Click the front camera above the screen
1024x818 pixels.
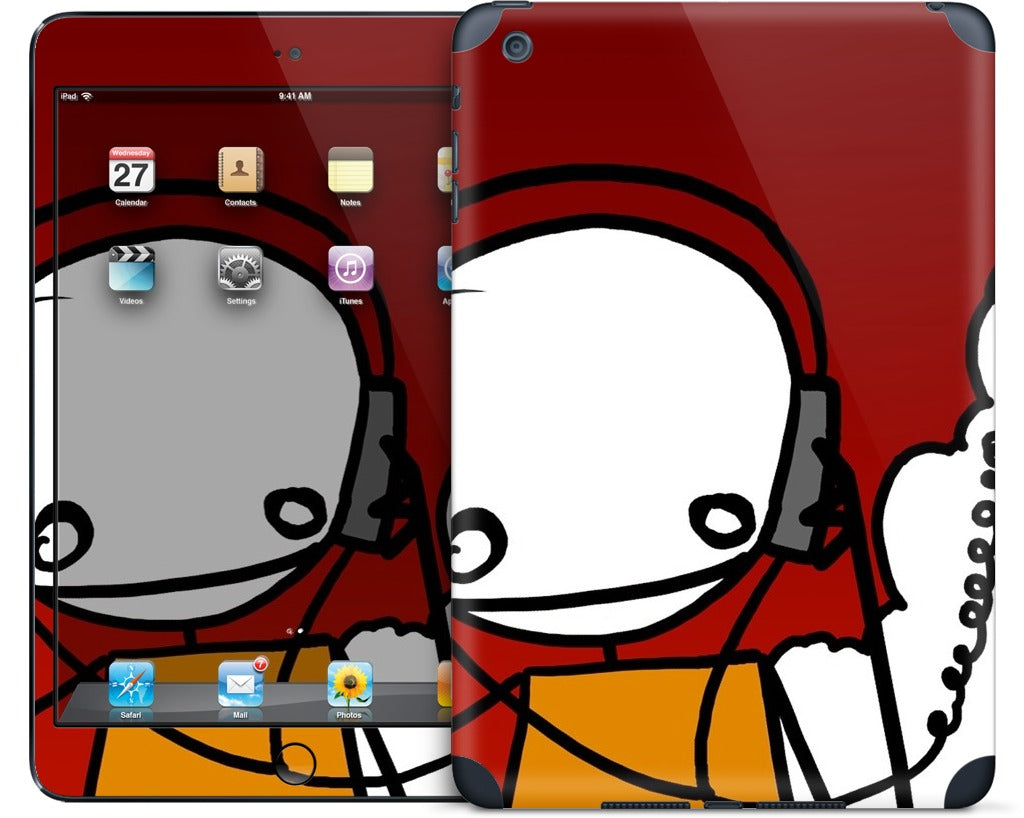tap(295, 54)
